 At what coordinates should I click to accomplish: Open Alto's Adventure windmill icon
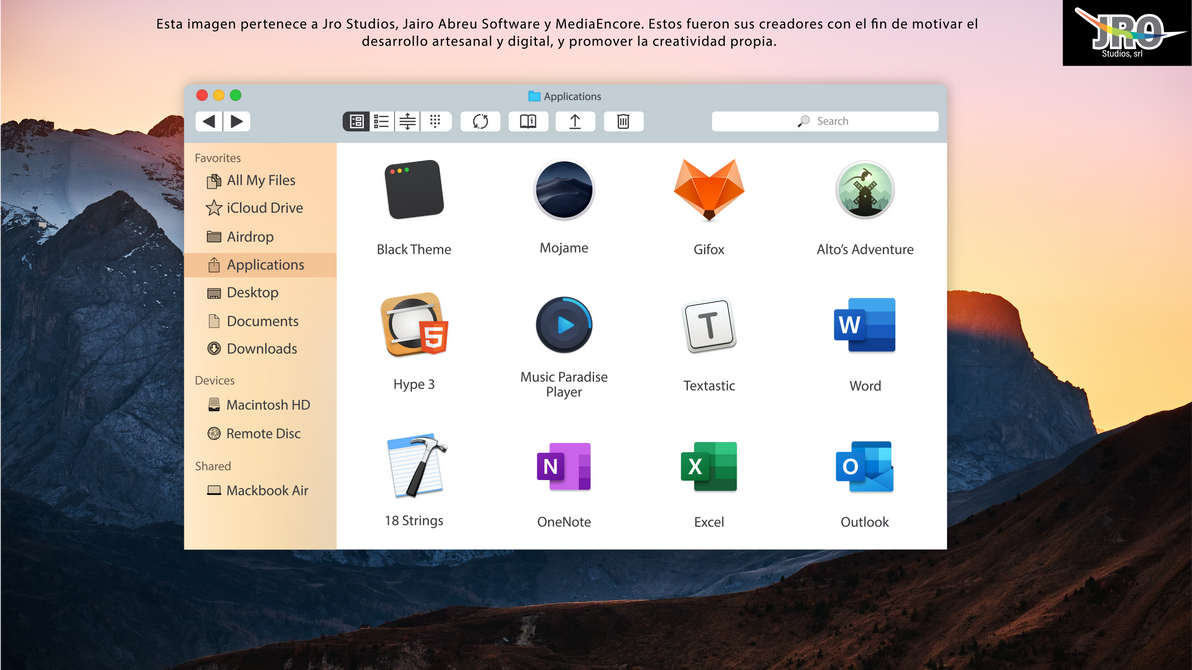click(x=864, y=189)
